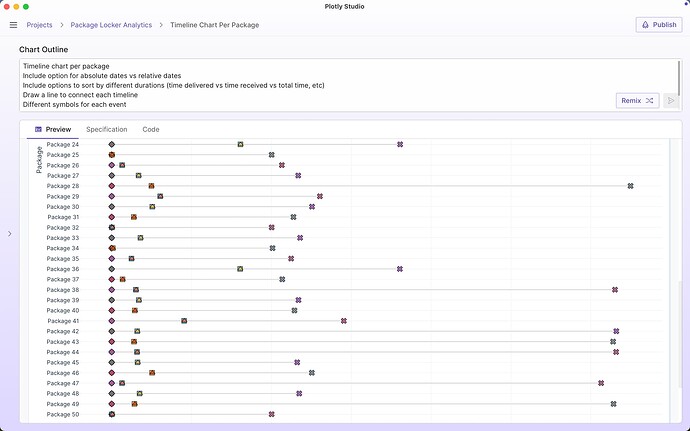Click Package 24's diamond start marker
Image resolution: width=690 pixels, height=431 pixels.
[112, 144]
